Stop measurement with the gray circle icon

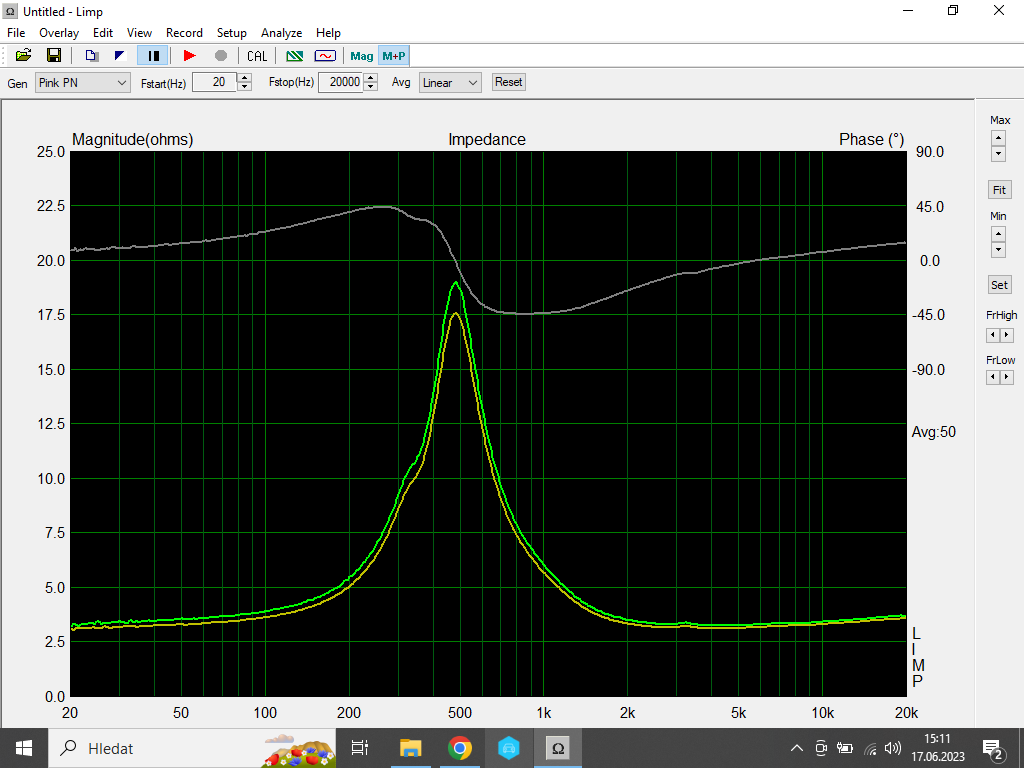click(221, 56)
